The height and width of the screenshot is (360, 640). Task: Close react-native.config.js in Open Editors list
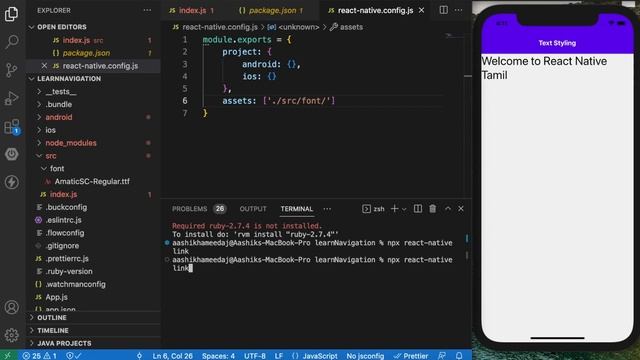tap(44, 65)
